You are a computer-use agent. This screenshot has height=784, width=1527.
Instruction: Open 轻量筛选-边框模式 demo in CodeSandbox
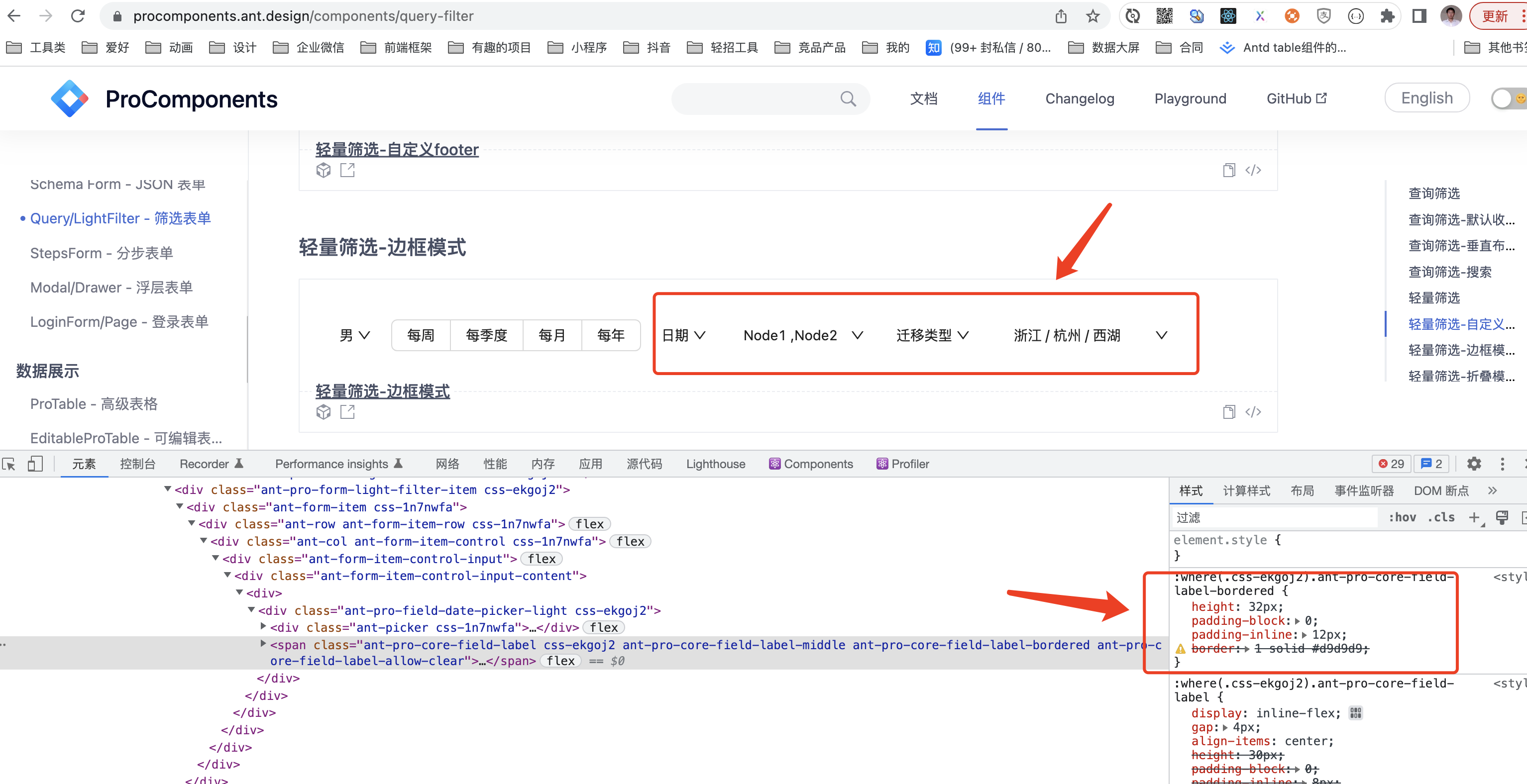pyautogui.click(x=324, y=411)
